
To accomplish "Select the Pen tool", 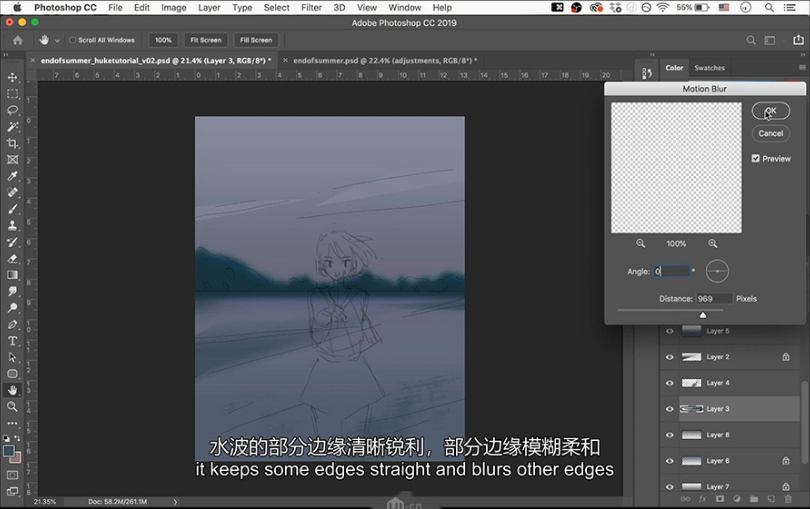I will [x=12, y=325].
